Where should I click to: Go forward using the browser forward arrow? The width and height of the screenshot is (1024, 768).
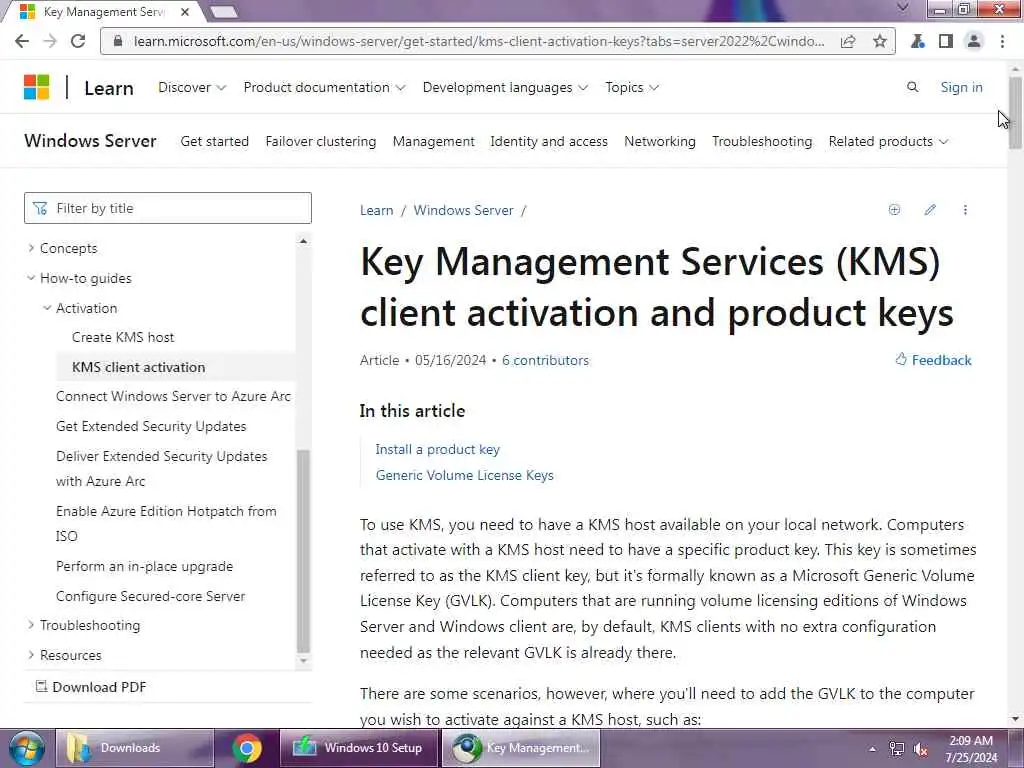(x=50, y=41)
